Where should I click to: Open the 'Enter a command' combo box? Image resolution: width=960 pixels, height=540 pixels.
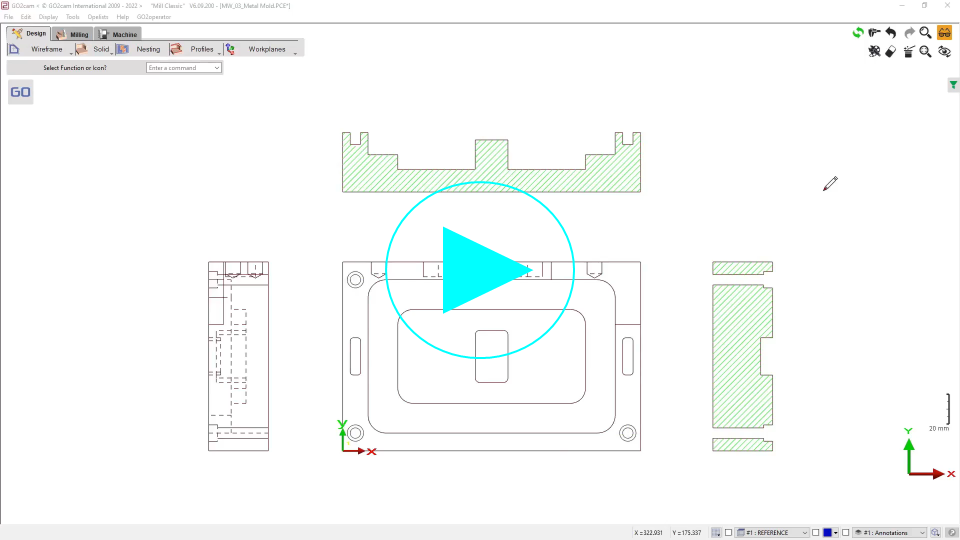tap(184, 68)
